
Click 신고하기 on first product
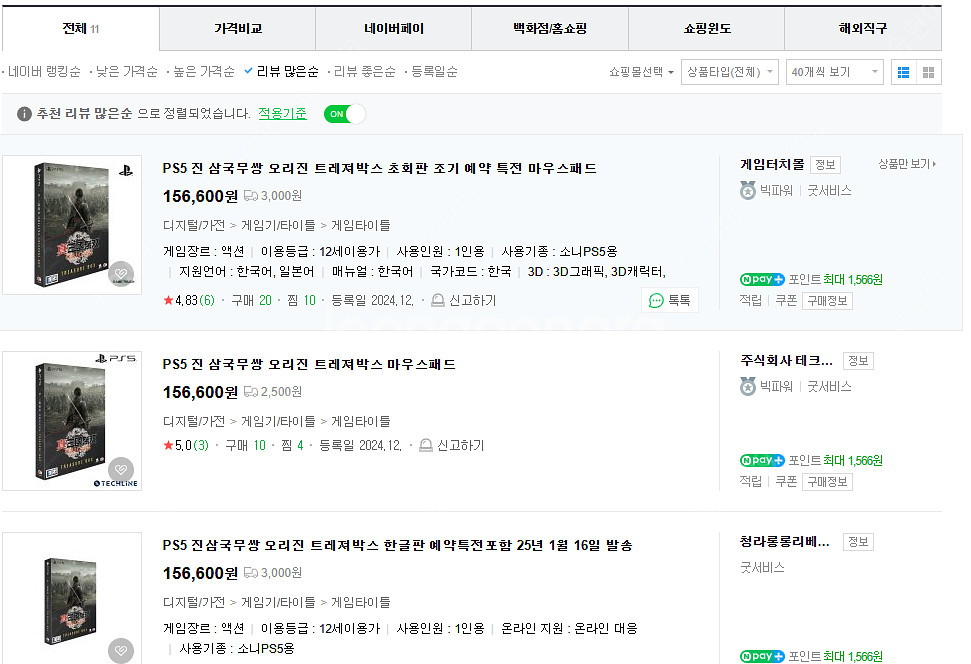tap(472, 300)
